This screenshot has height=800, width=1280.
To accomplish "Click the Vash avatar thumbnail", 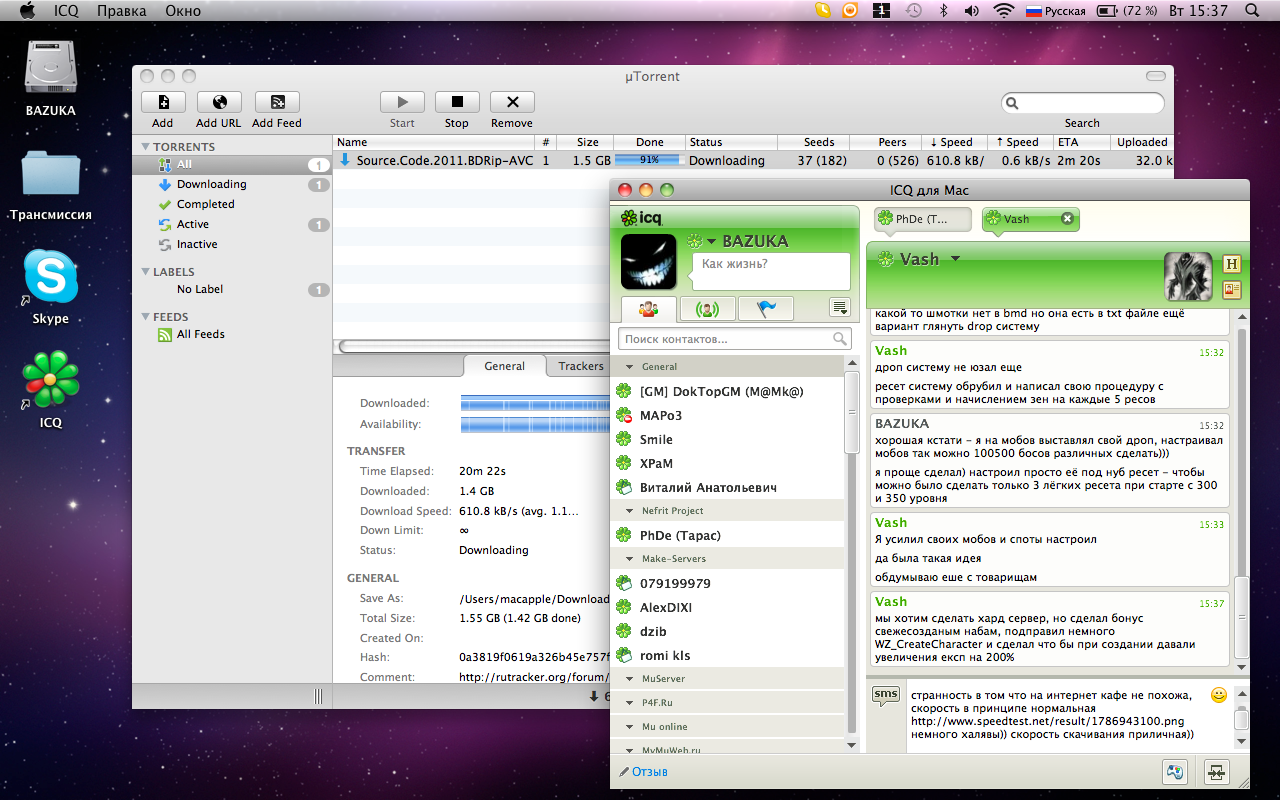I will [1189, 277].
